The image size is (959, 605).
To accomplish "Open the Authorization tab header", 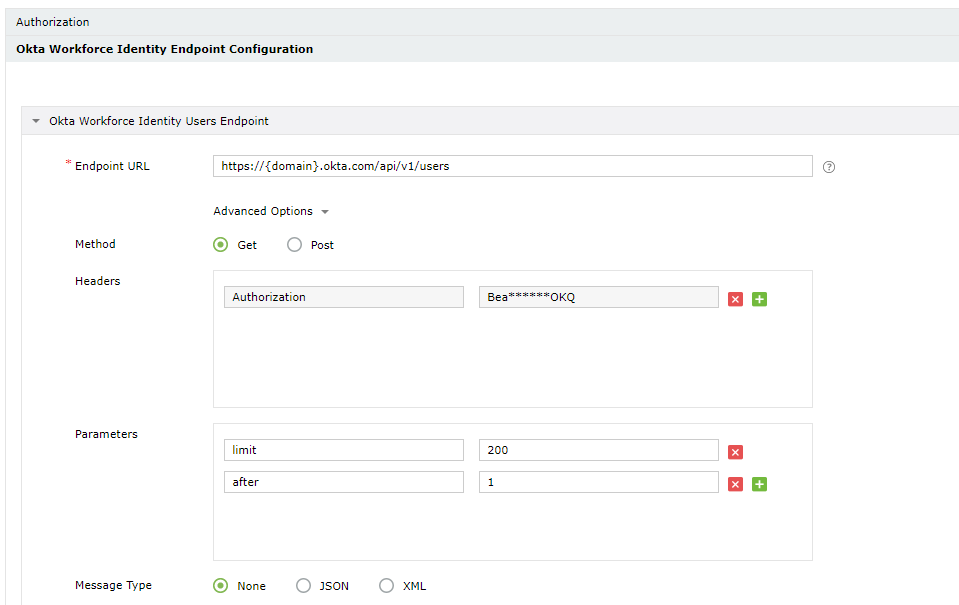I will (x=53, y=22).
